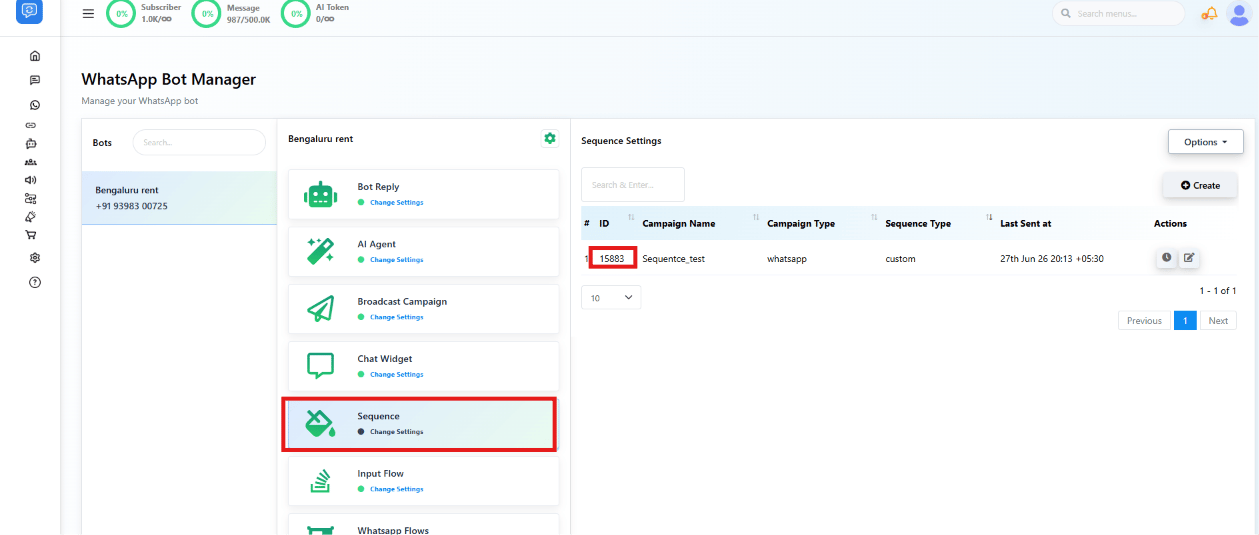1259x535 pixels.
Task: Click the Sequentce_test campaign name
Action: click(x=673, y=258)
